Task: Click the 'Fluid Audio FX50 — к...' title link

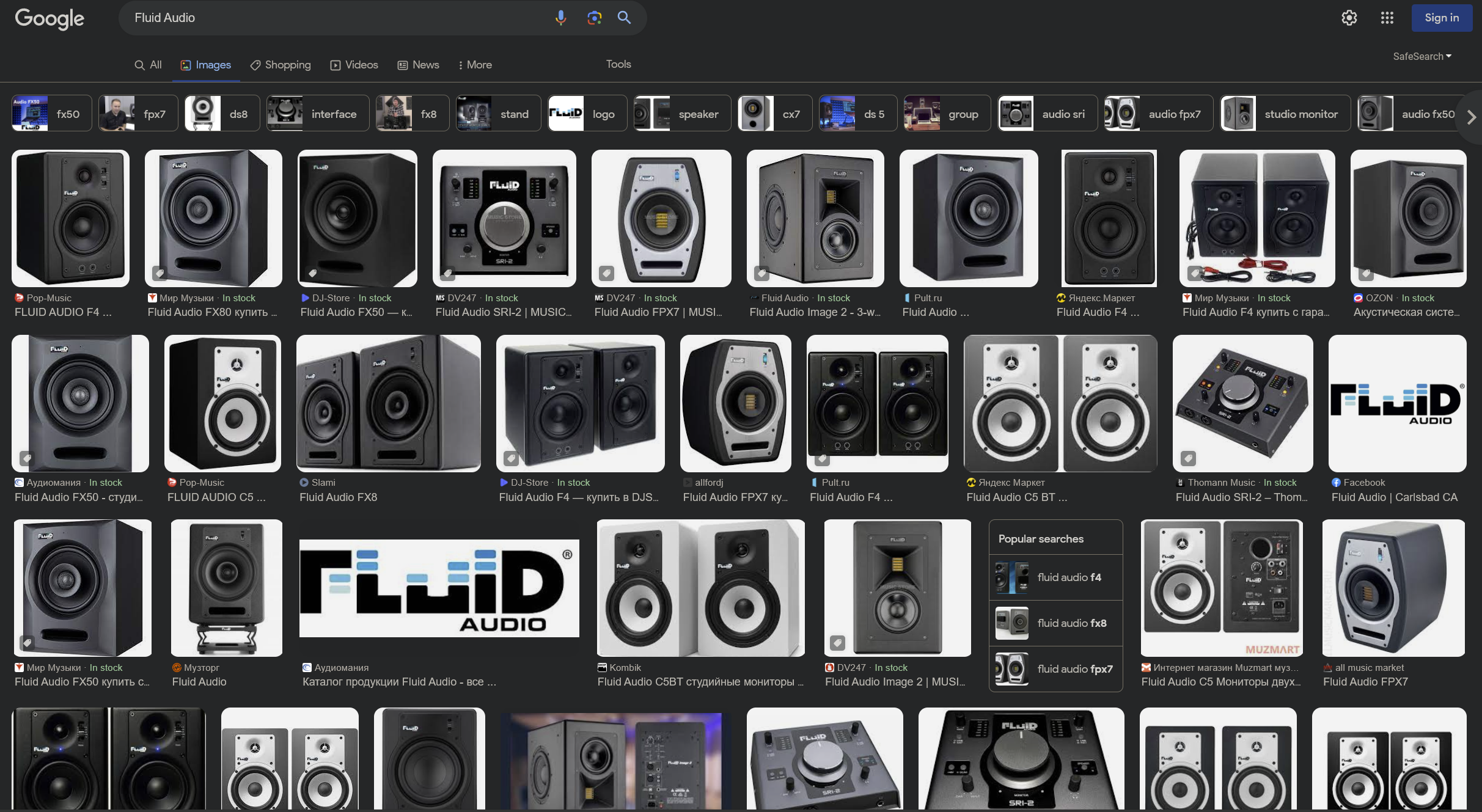Action: [356, 312]
